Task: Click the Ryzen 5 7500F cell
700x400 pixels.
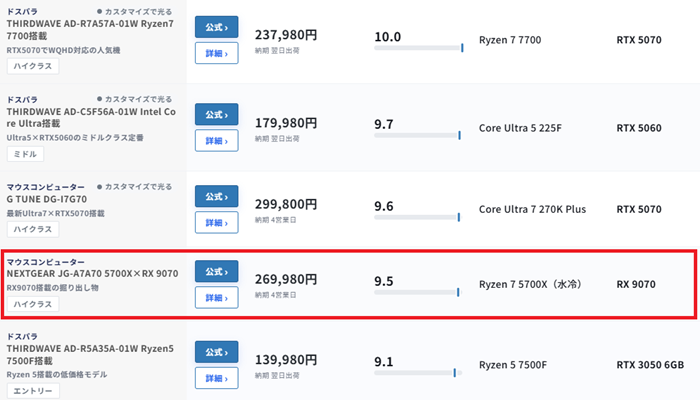Action: (x=512, y=365)
